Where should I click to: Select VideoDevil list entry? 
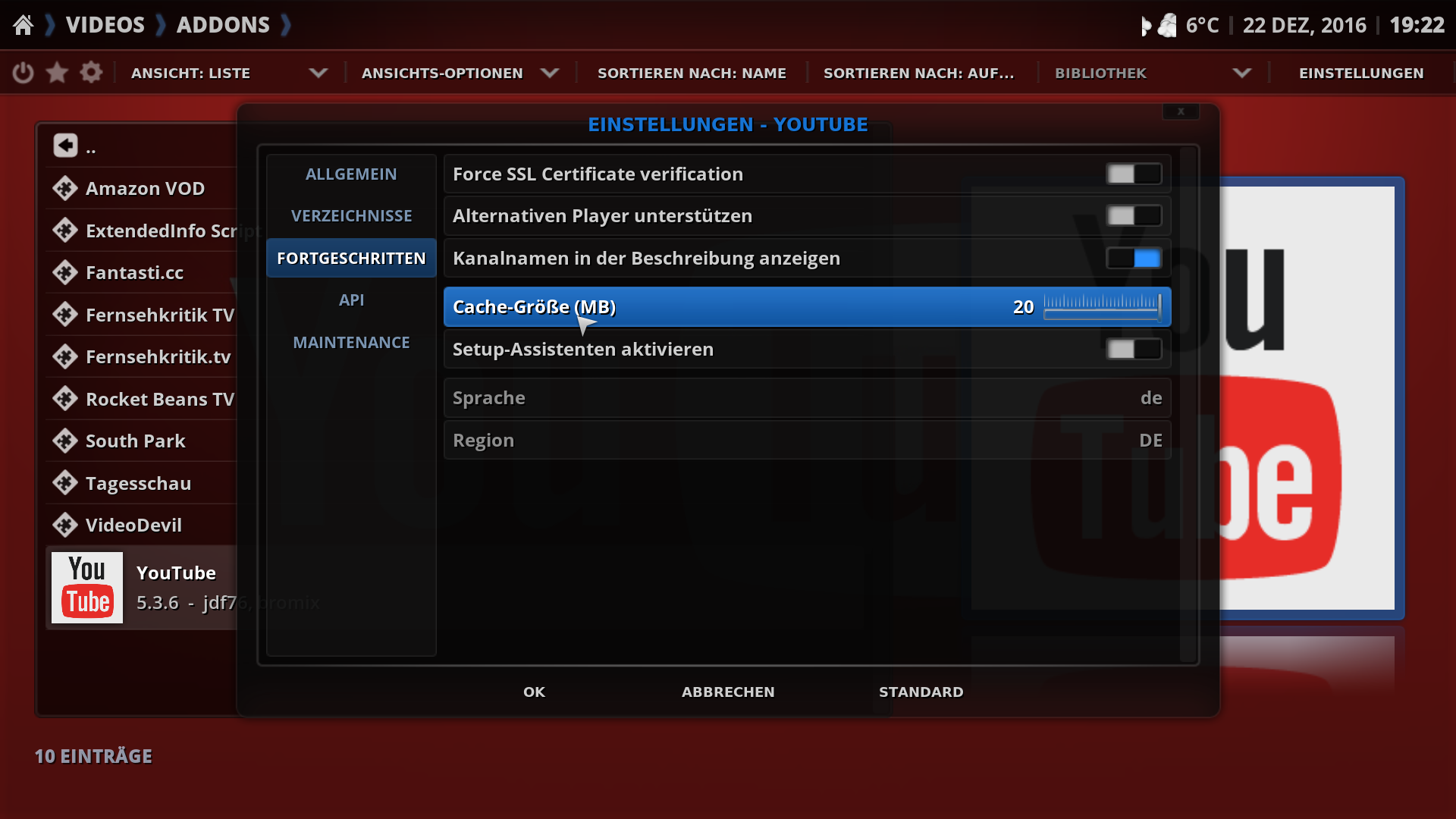click(x=142, y=525)
